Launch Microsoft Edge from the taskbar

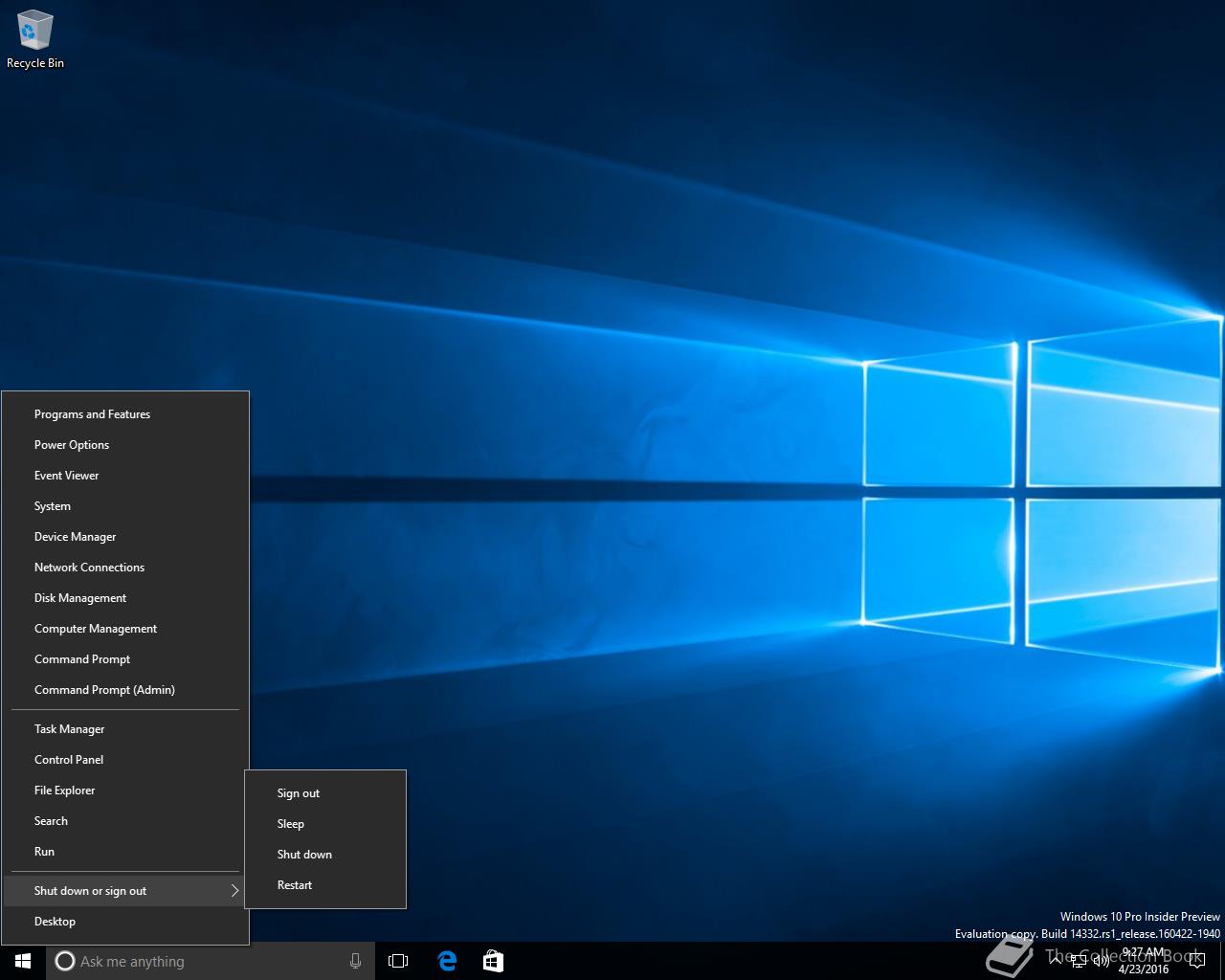(x=447, y=961)
